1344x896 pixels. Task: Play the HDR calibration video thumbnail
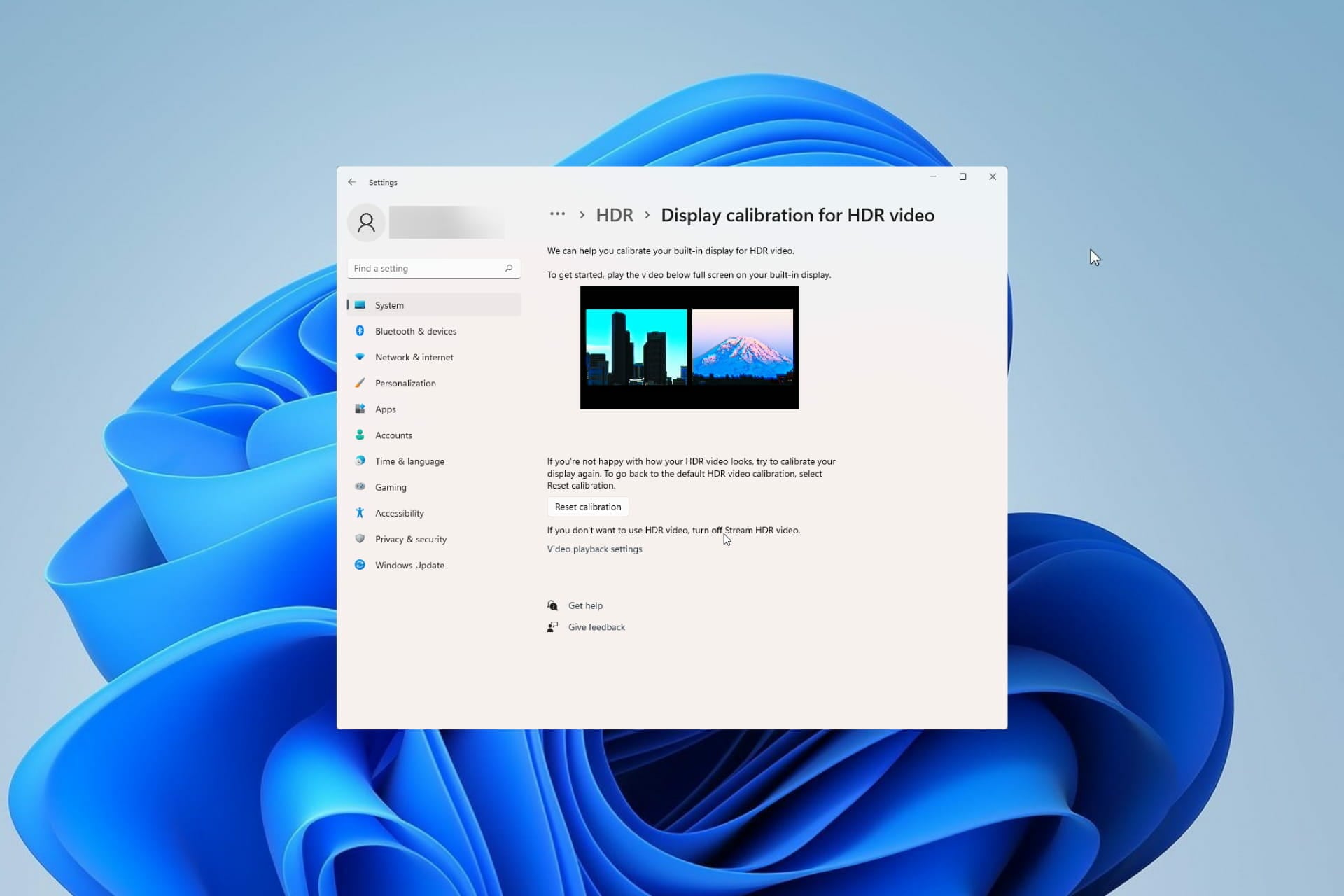pyautogui.click(x=689, y=348)
